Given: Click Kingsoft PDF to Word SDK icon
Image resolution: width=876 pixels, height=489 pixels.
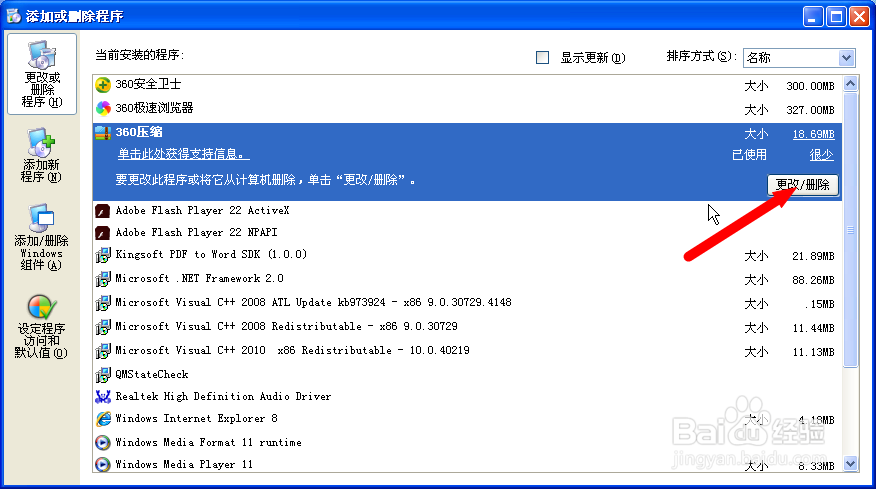Looking at the screenshot, I should [x=103, y=255].
